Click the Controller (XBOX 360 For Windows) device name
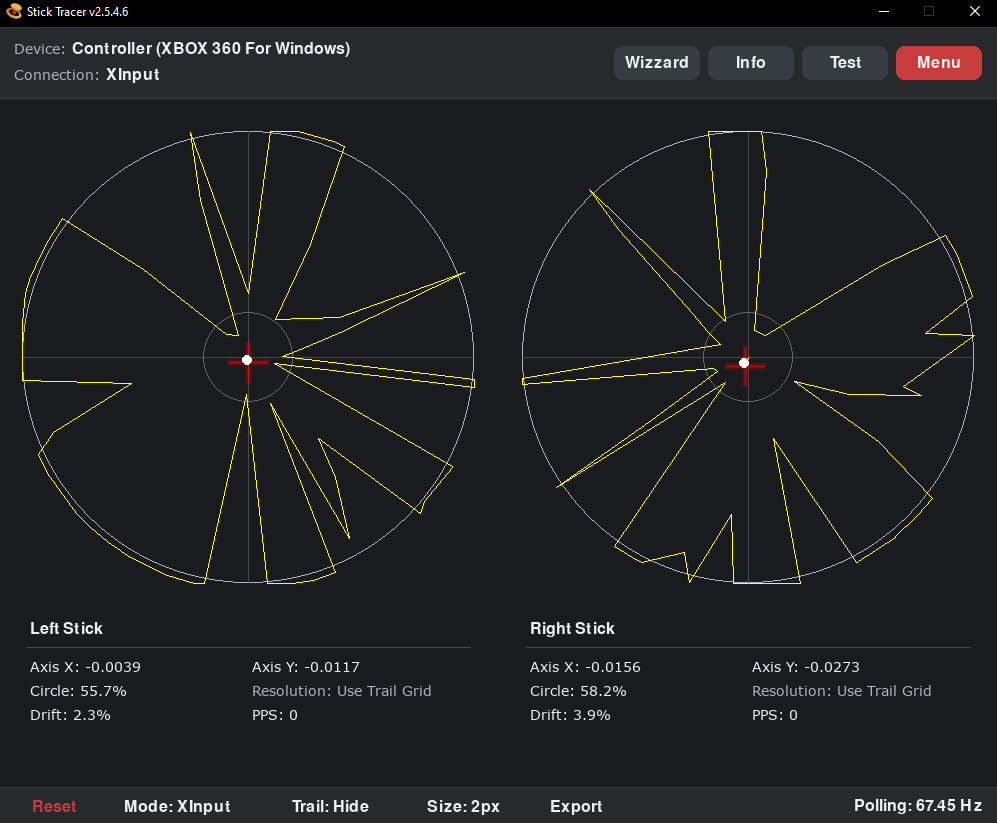The image size is (997, 823). [211, 48]
